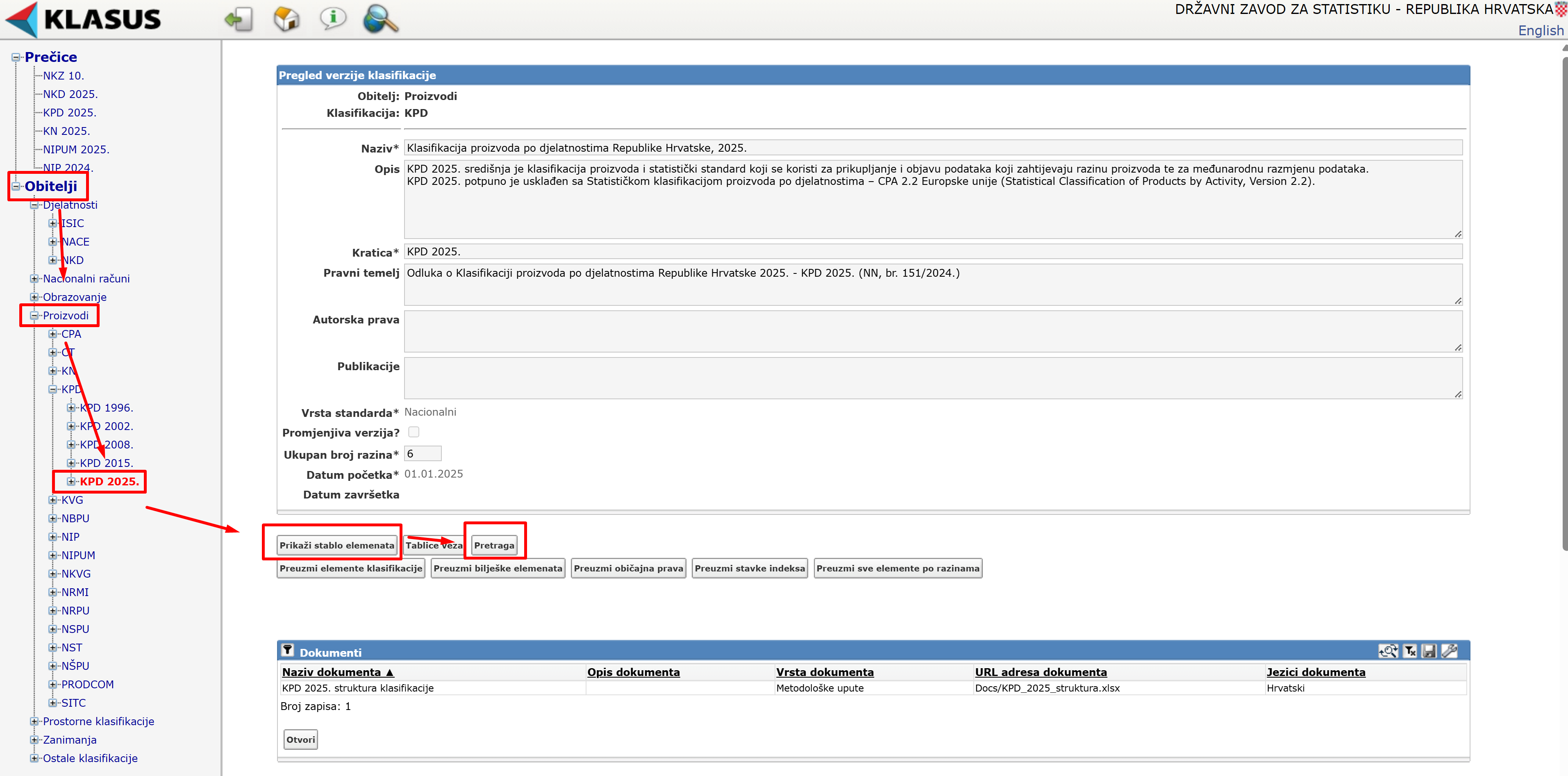Screen dimensions: 1568x776
Task: Expand the Prostorne klasifikacije branch
Action: [x=34, y=721]
